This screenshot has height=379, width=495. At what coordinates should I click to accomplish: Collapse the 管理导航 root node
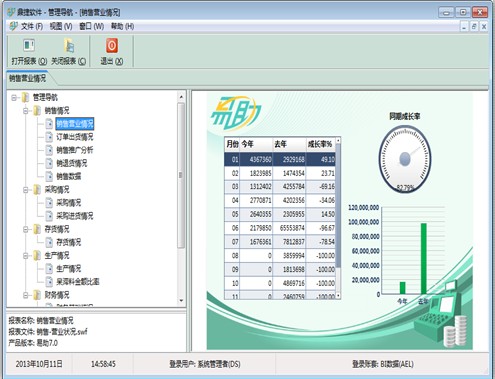14,98
